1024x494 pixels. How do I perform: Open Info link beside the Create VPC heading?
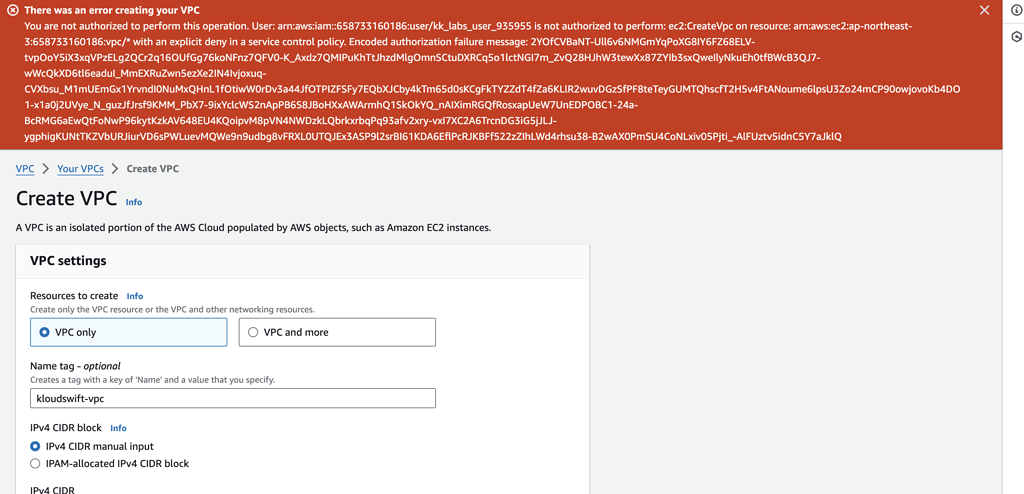[133, 202]
